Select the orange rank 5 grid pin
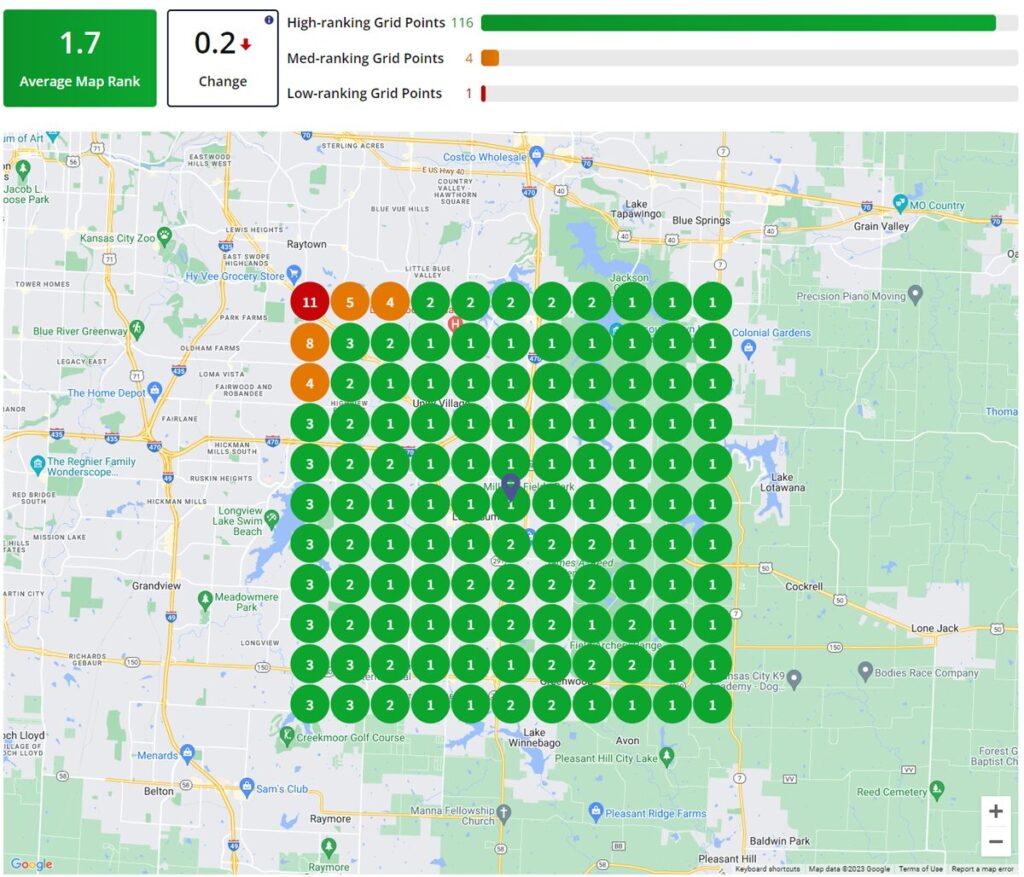 [x=351, y=301]
